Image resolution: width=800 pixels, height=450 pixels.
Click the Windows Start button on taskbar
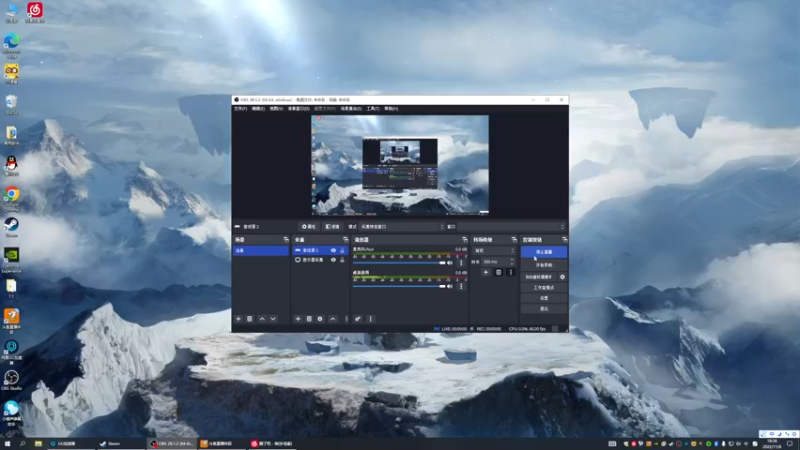click(7, 444)
